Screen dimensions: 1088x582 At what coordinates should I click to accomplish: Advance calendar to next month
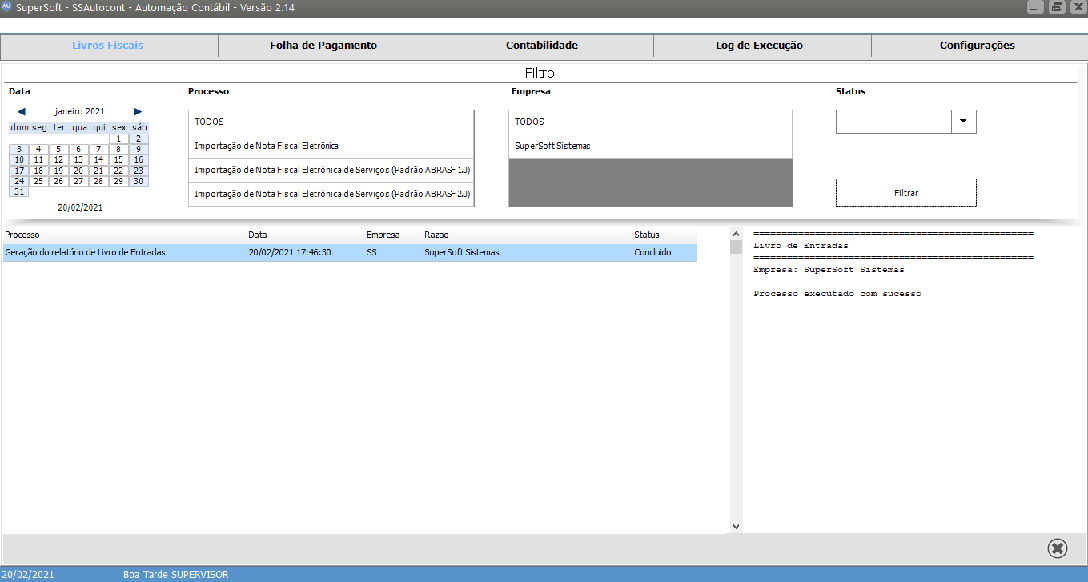point(138,112)
